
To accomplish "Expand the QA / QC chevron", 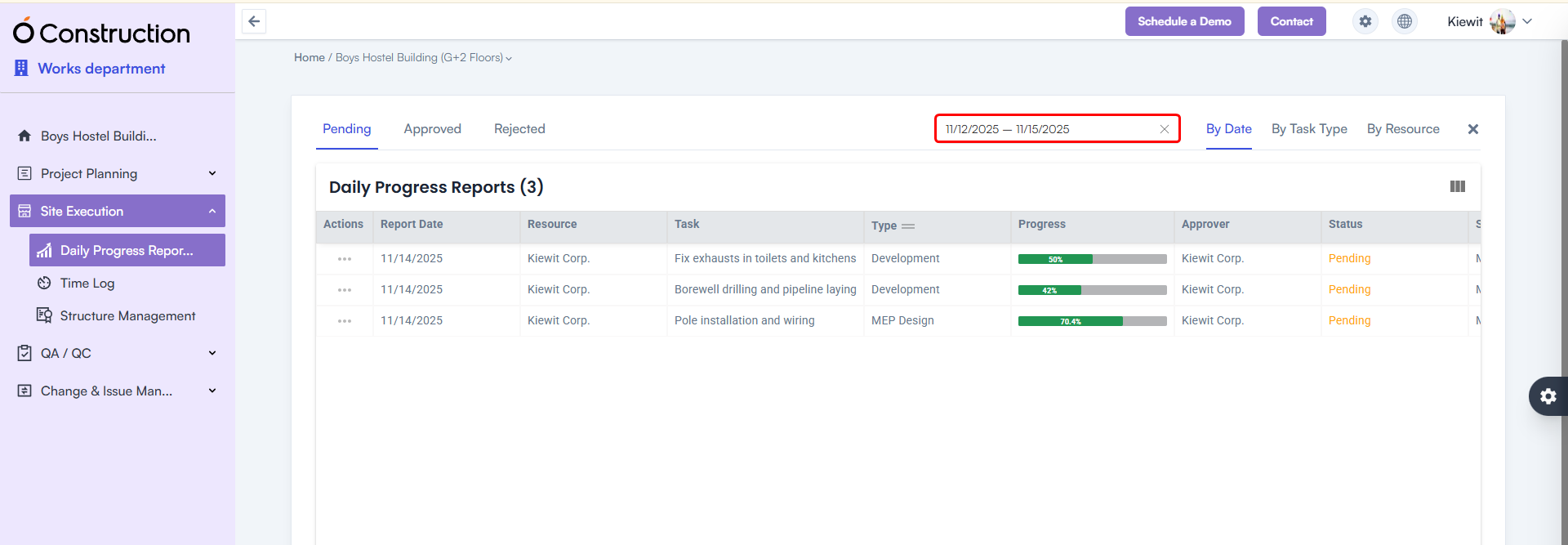I will (x=212, y=353).
